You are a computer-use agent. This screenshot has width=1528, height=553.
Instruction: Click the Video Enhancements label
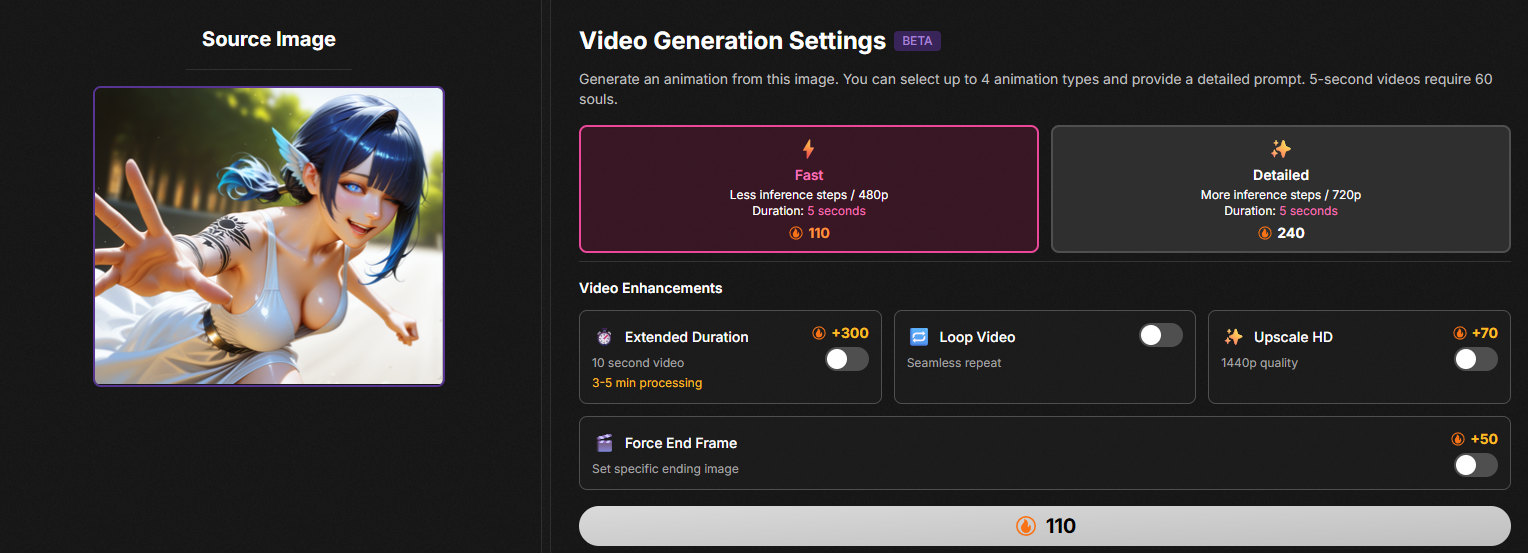651,288
